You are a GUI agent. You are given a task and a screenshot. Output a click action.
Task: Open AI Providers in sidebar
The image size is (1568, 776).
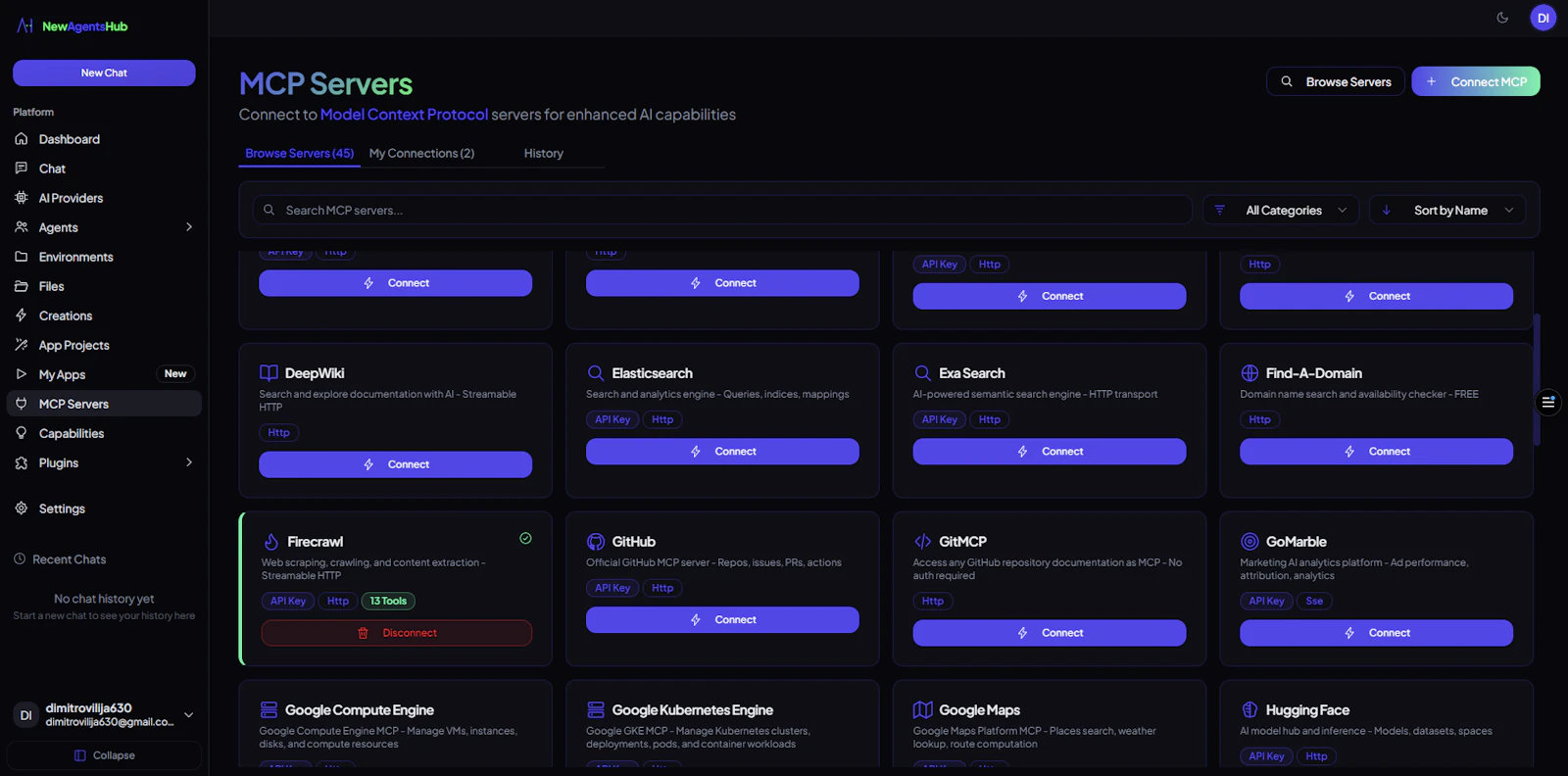(104, 198)
